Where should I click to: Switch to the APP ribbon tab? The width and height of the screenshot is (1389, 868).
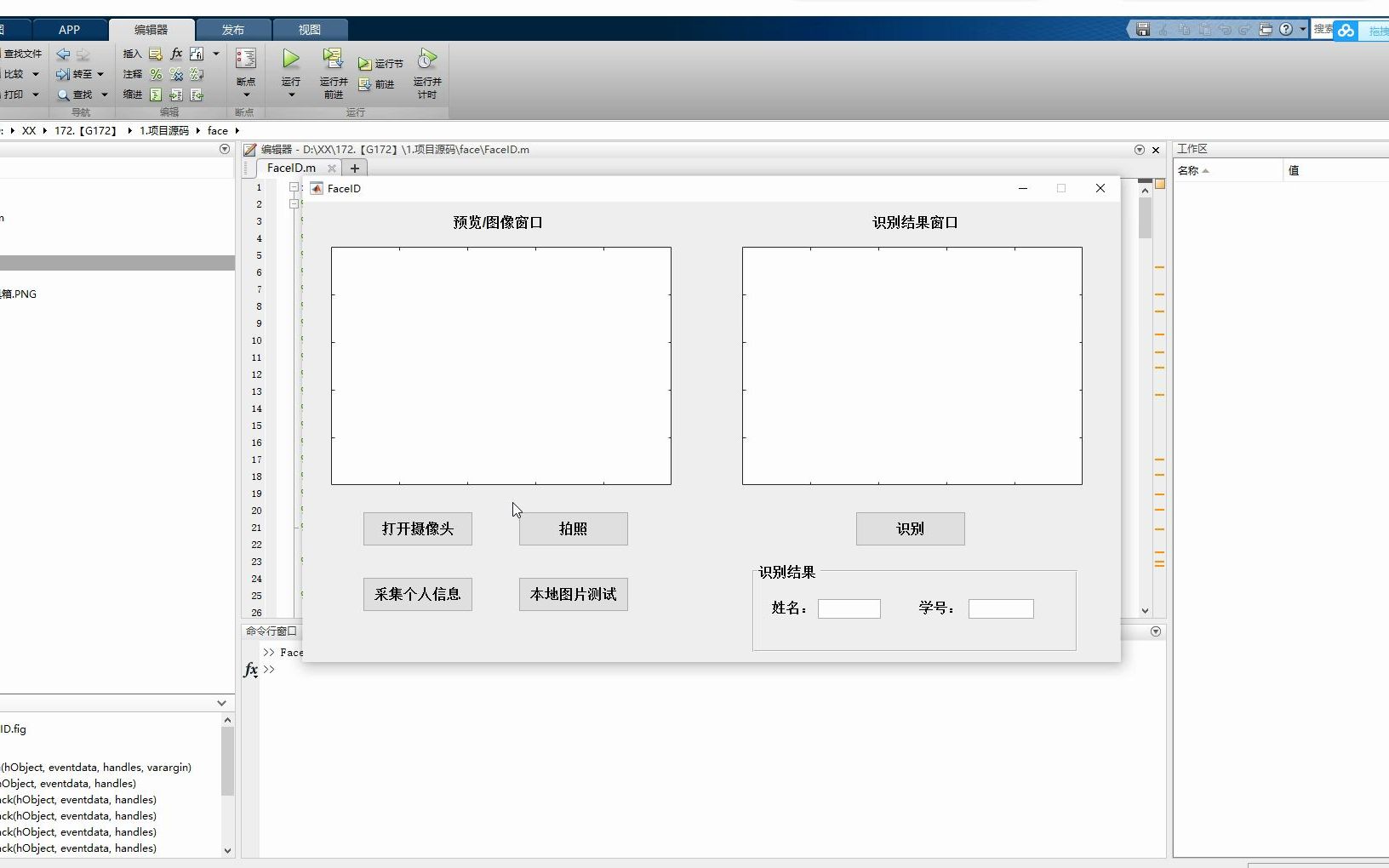(70, 29)
